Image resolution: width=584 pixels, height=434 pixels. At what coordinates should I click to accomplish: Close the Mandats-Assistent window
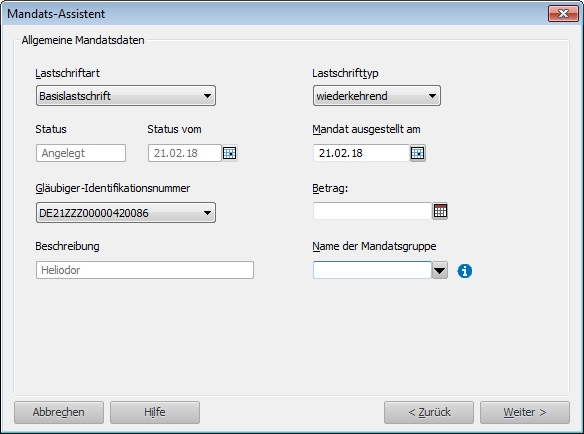[x=563, y=14]
